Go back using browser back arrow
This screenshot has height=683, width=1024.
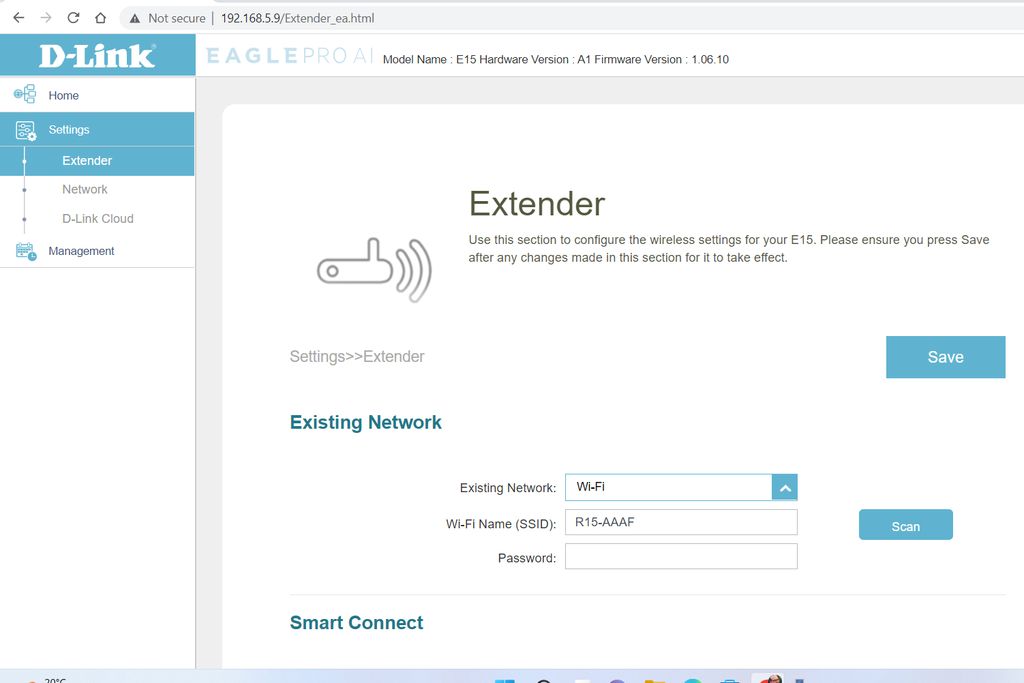pos(18,18)
